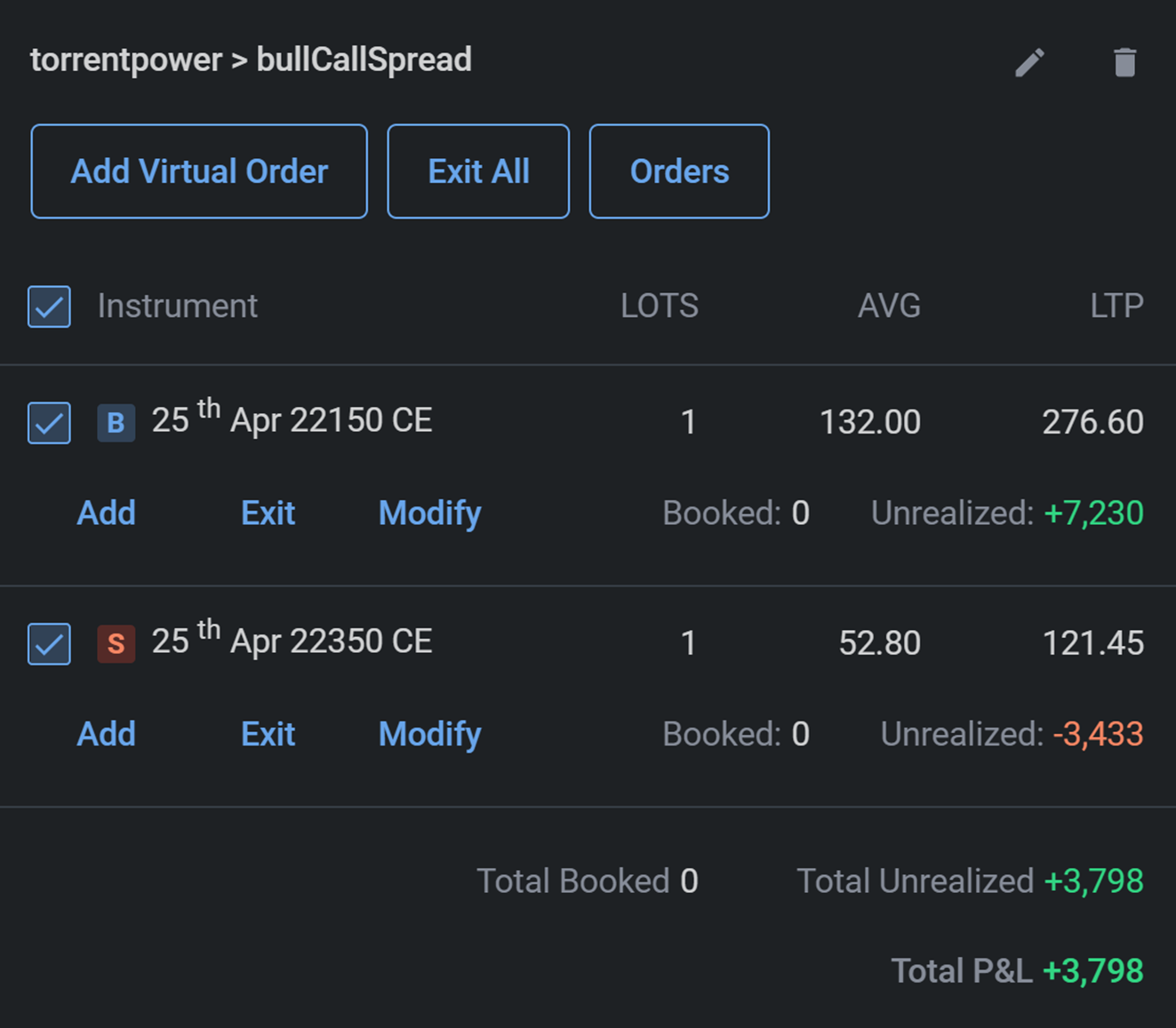Screen dimensions: 1176x1028
Task: Click the AVG column header
Action: click(889, 306)
